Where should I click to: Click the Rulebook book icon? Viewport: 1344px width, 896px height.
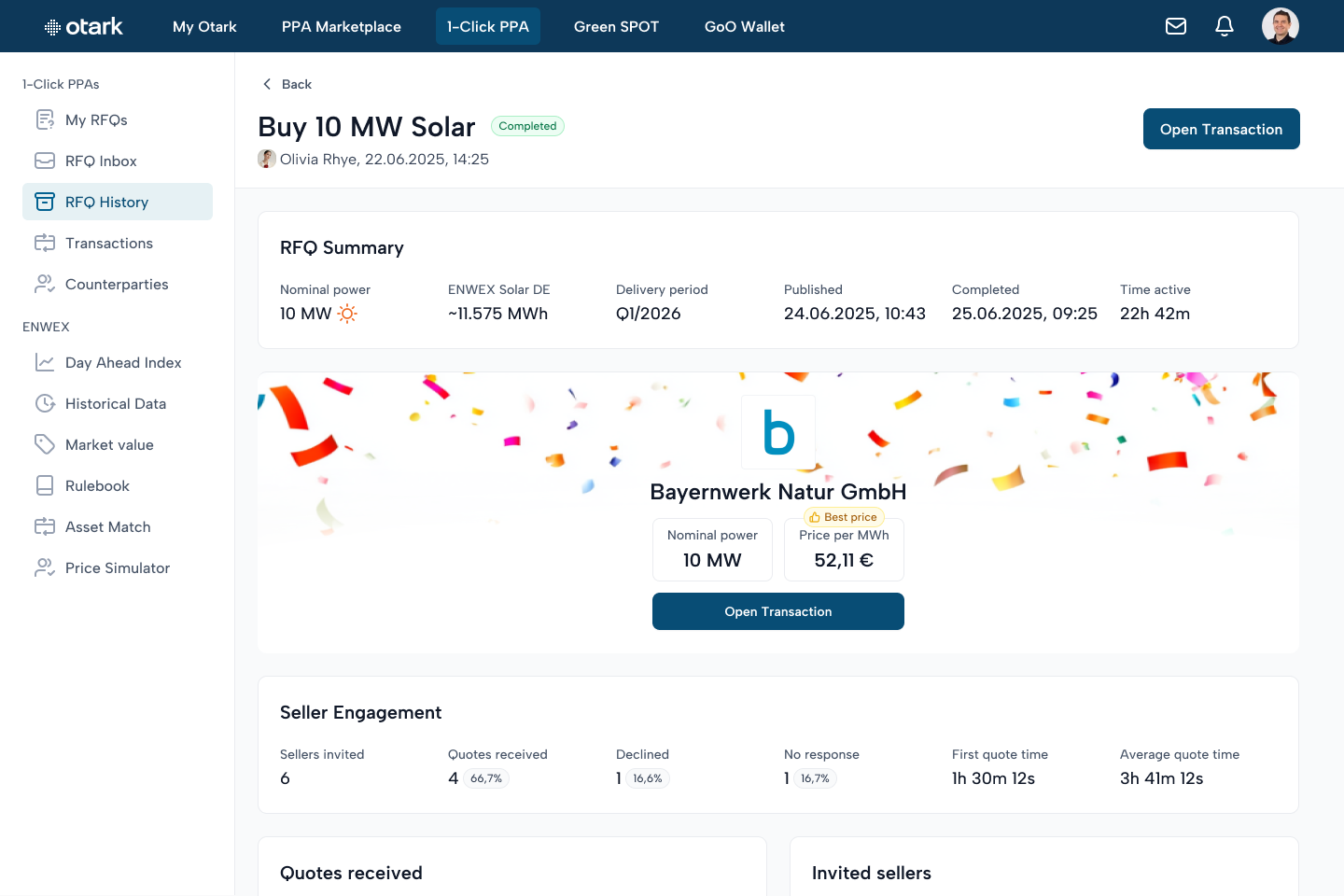pos(45,485)
